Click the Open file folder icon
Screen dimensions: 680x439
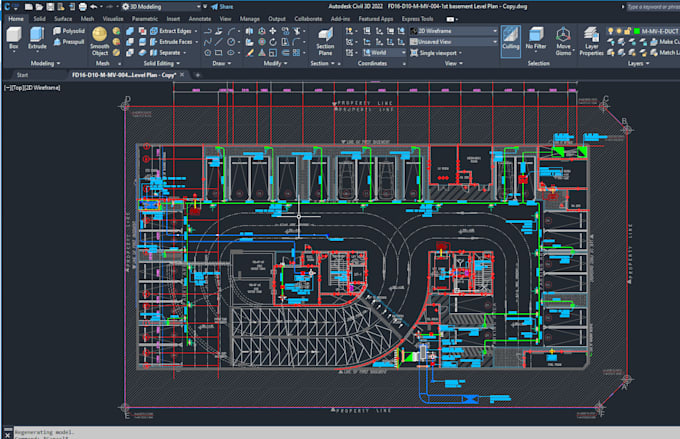(39, 7)
